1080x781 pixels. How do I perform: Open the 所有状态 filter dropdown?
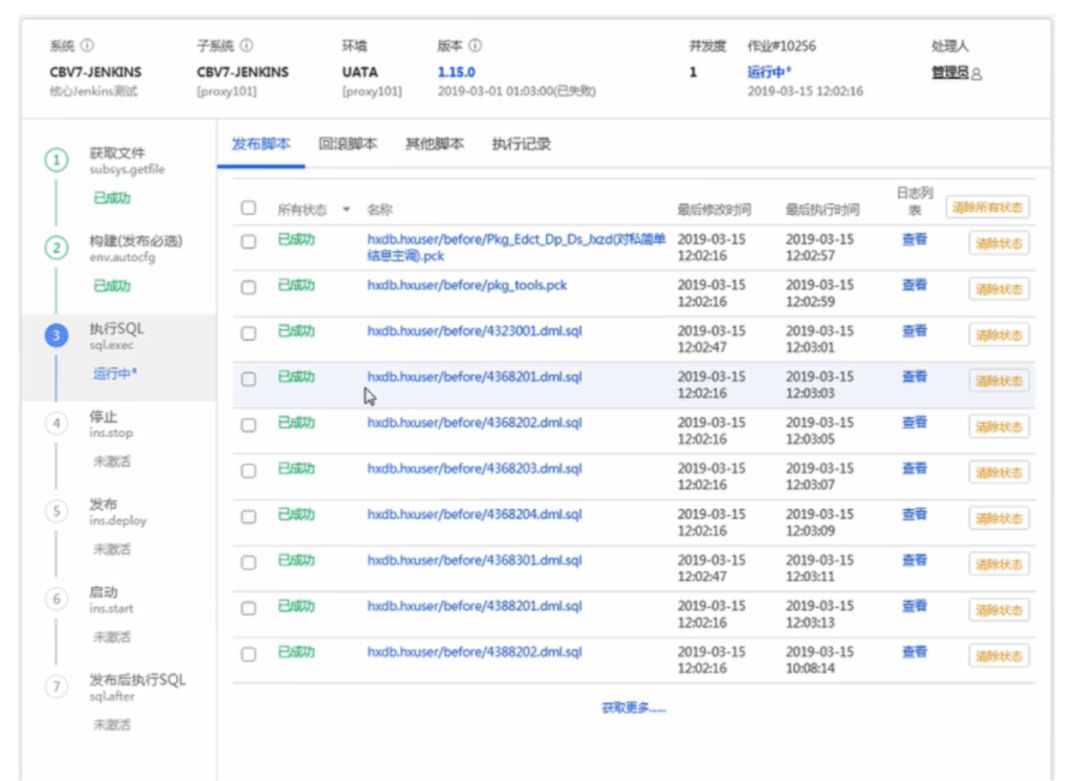point(346,210)
